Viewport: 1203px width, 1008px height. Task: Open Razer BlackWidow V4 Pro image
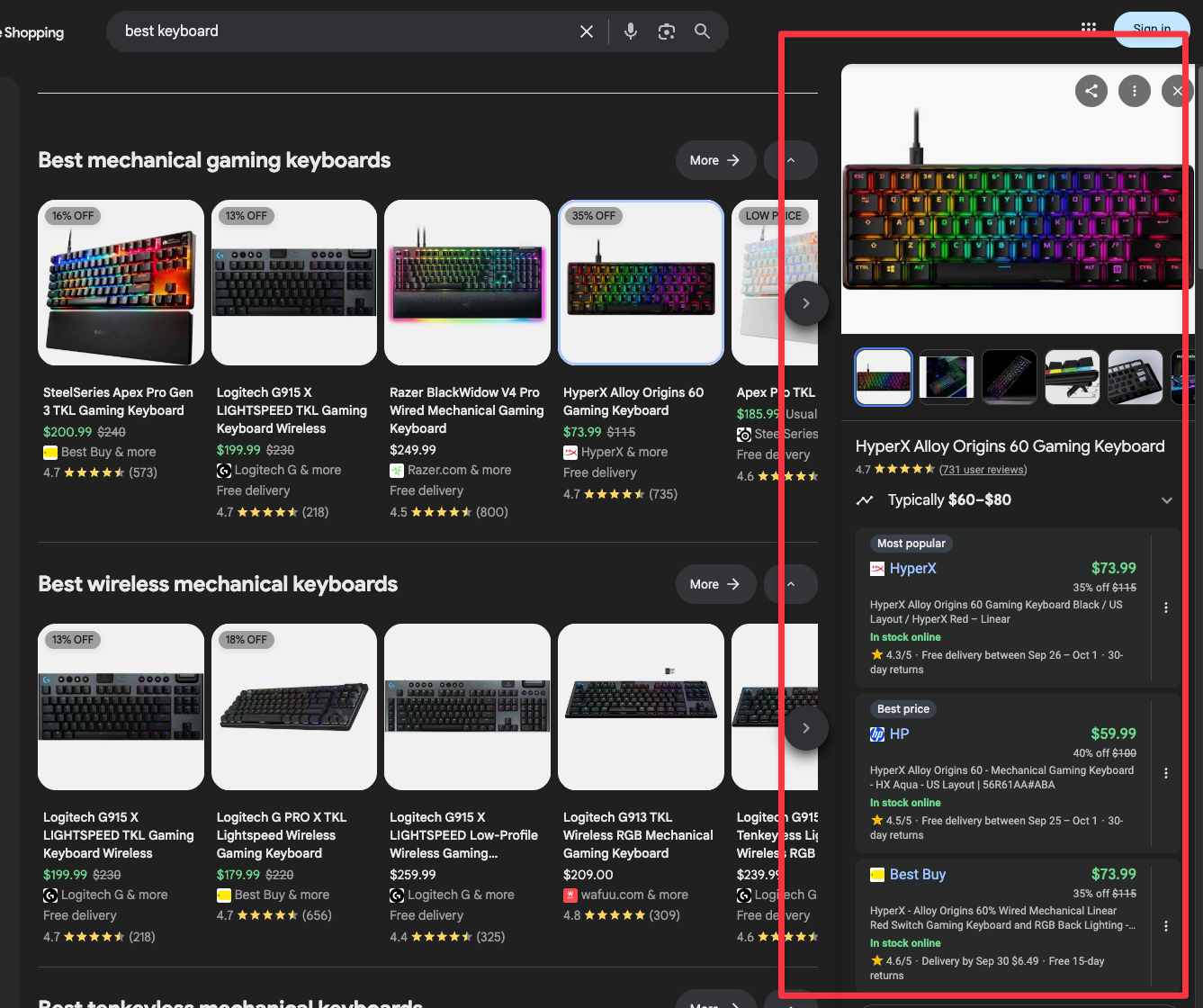(x=467, y=283)
